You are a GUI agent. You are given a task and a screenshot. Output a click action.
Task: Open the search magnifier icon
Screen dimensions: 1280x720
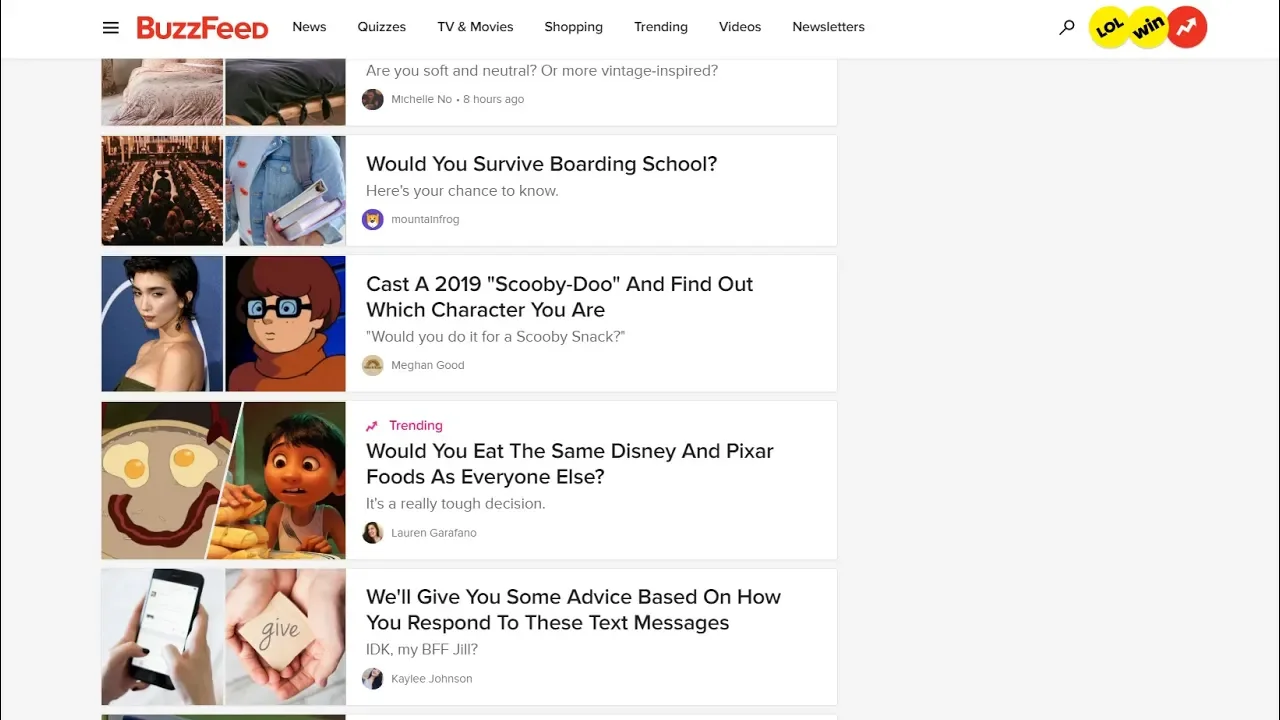1067,28
